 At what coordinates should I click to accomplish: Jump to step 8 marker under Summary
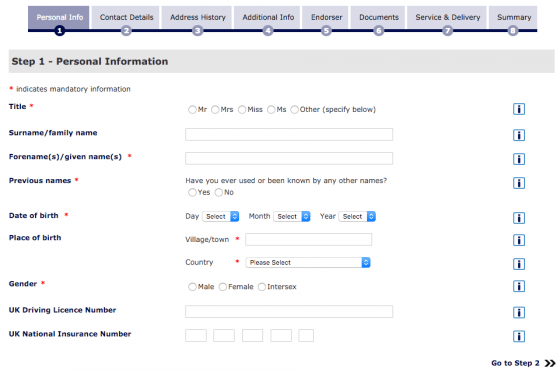pos(512,31)
